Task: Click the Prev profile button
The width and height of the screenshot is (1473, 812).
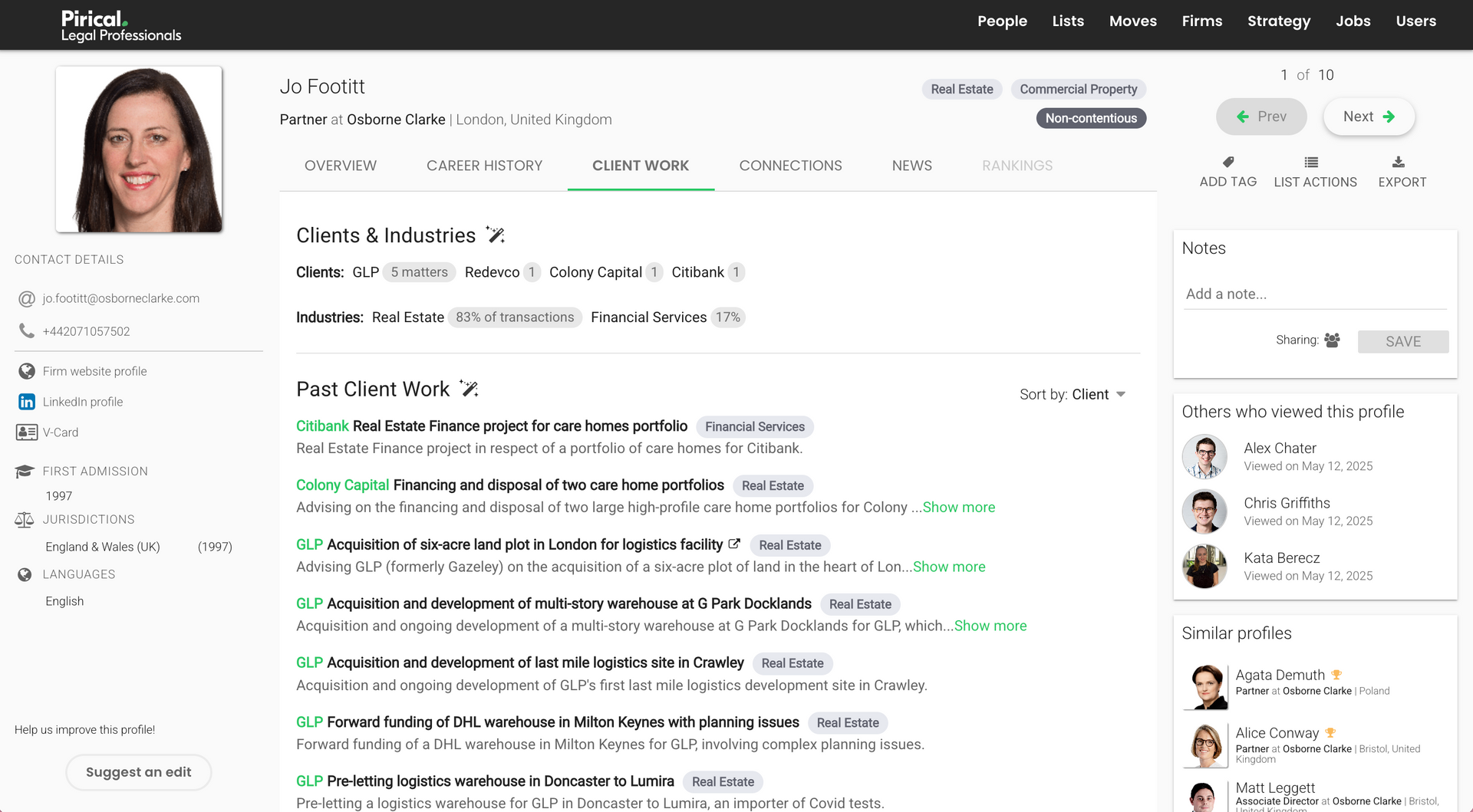Action: [x=1261, y=117]
